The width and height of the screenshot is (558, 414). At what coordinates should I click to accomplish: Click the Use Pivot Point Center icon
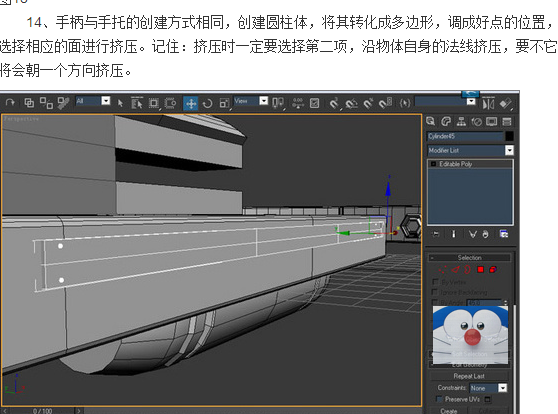(x=278, y=103)
